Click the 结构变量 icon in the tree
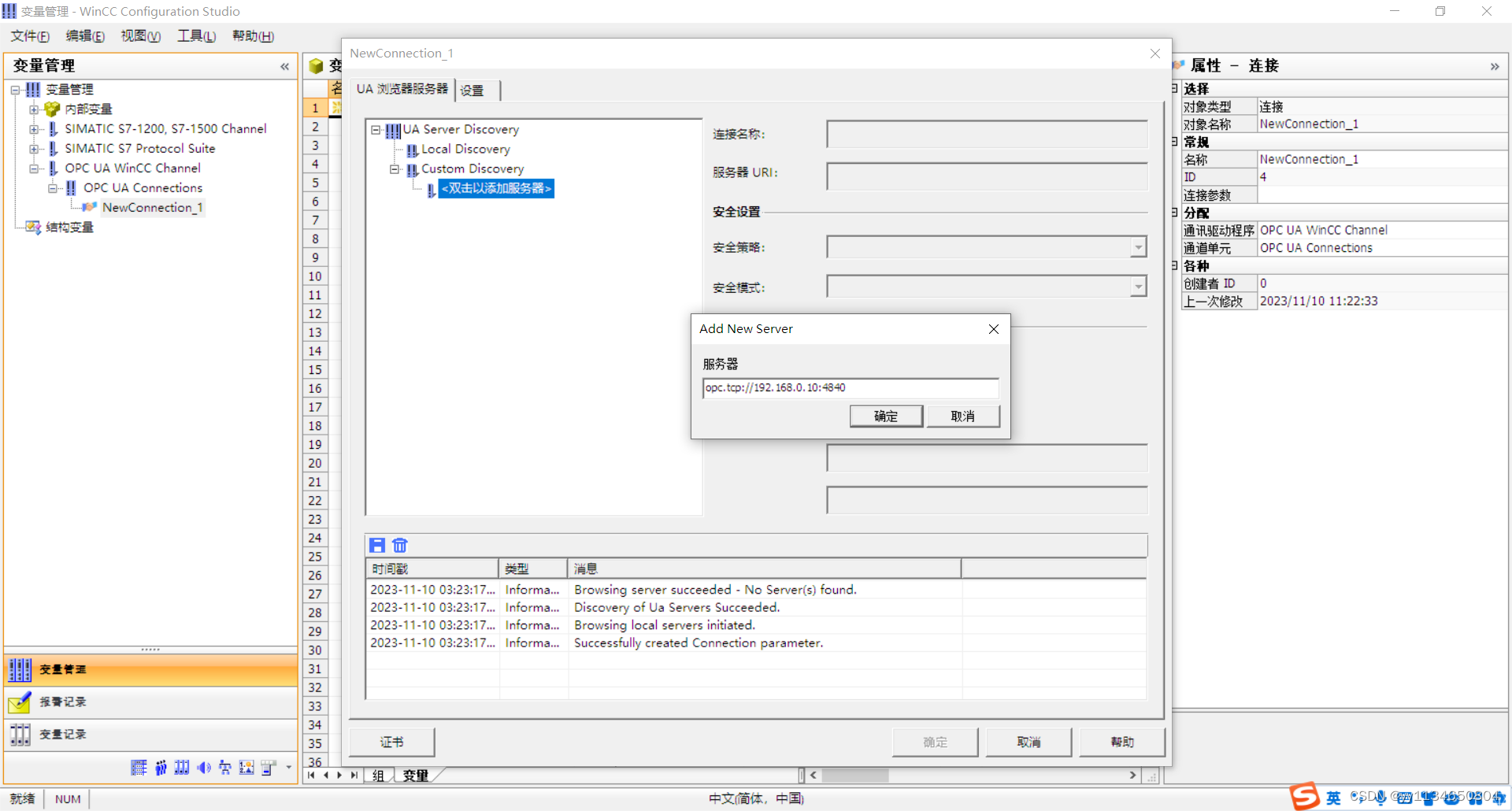 [x=33, y=227]
